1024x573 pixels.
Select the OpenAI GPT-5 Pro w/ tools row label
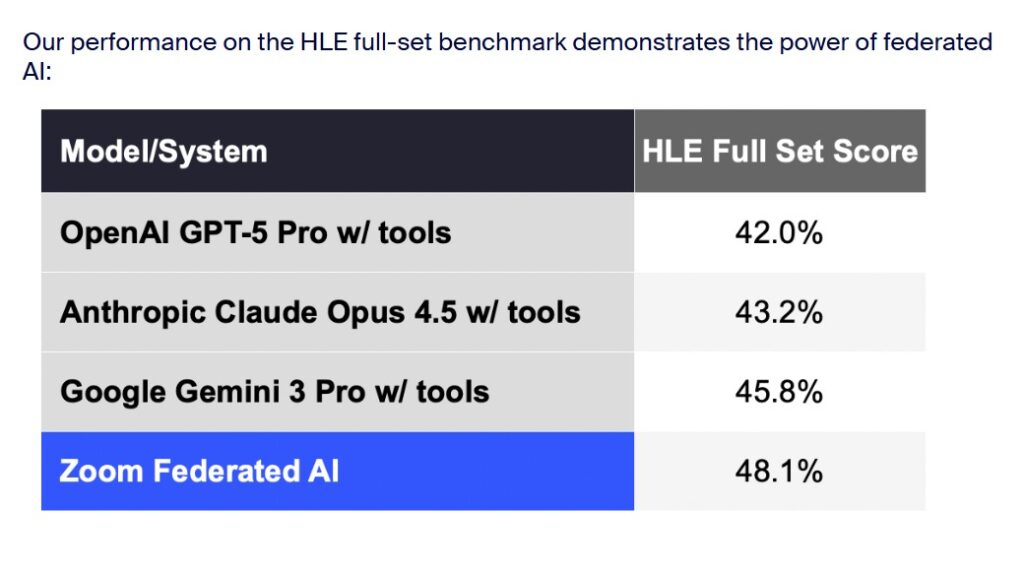[x=255, y=232]
